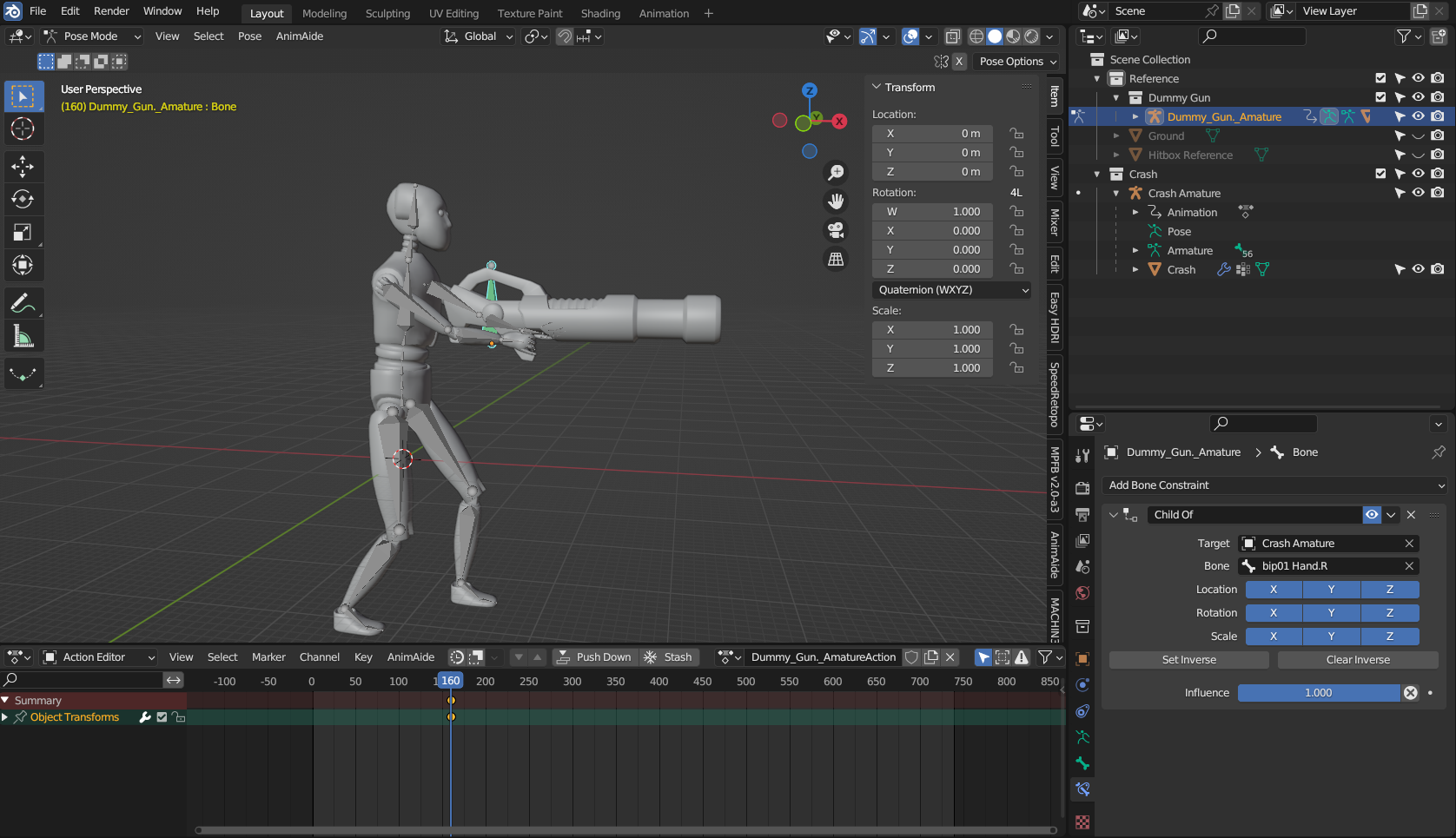Switch to the Shading workspace tab
Screen dimensions: 1456x838
click(600, 13)
